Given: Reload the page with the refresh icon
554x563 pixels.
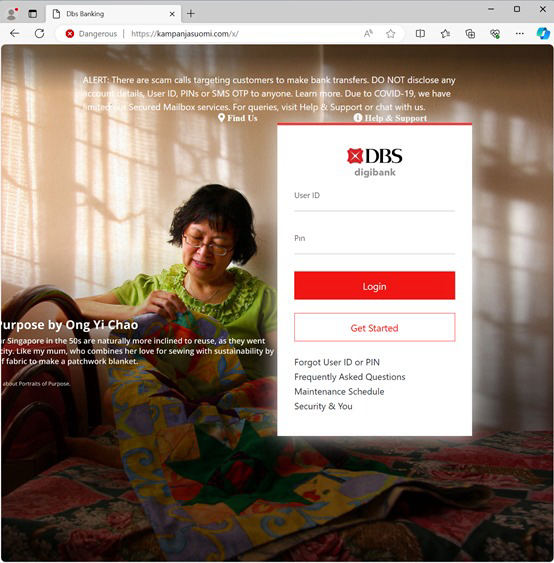Looking at the screenshot, I should click(39, 34).
